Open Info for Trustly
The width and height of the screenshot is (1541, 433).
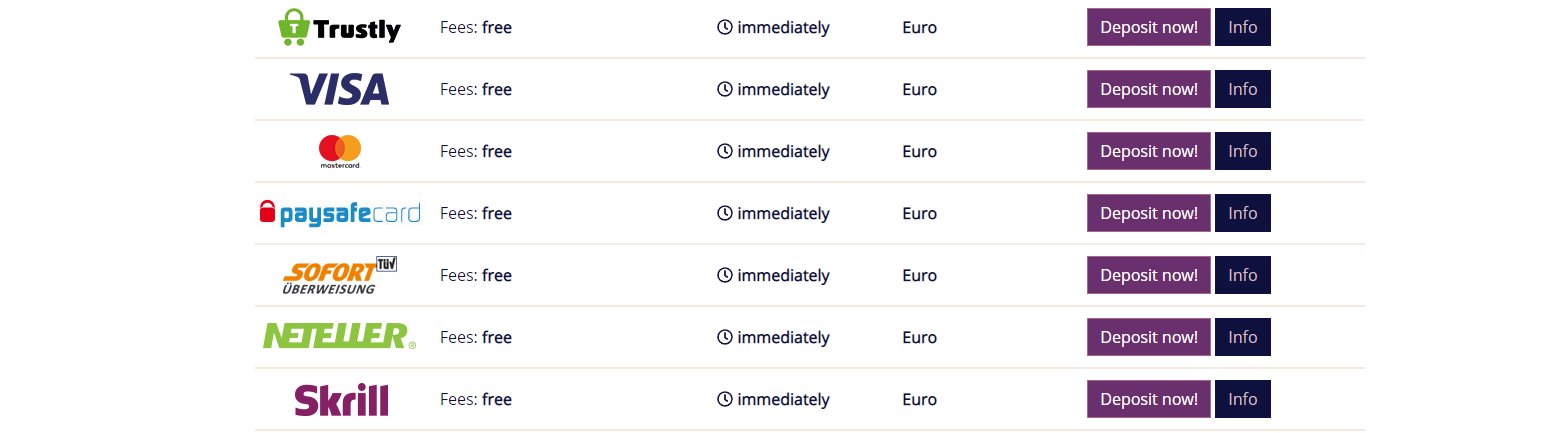(x=1243, y=27)
